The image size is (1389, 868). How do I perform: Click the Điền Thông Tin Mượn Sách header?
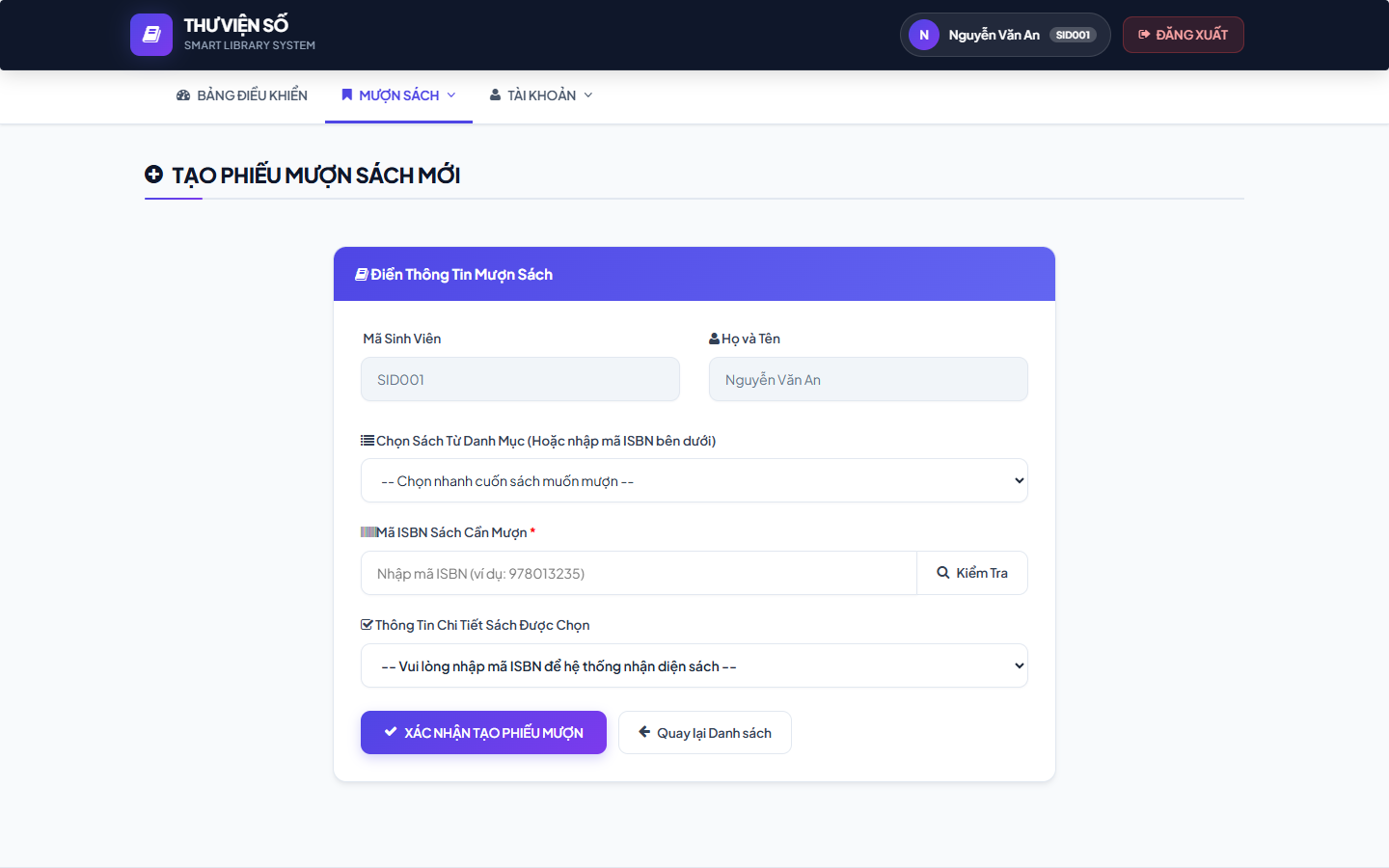coord(461,275)
